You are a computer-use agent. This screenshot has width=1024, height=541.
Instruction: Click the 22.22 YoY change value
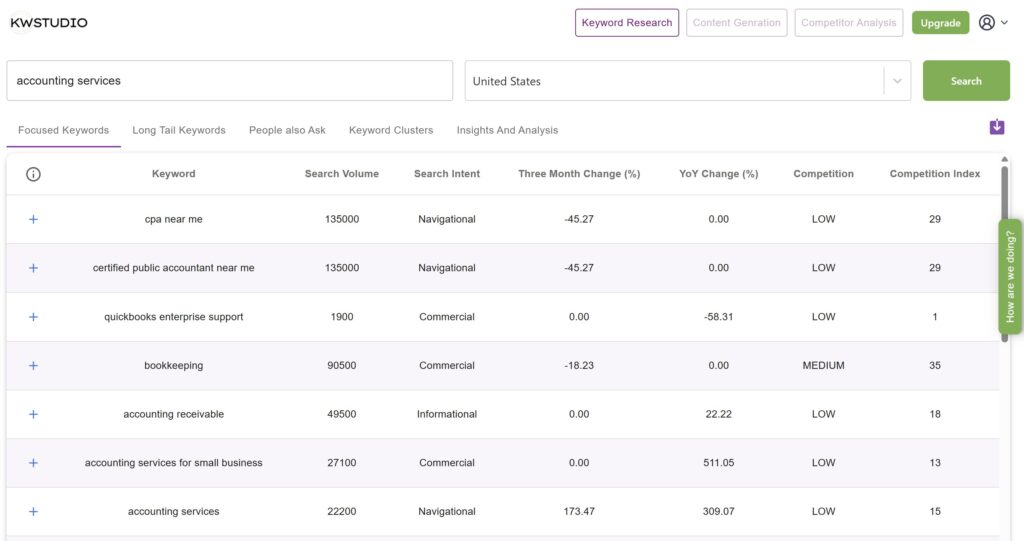coord(718,414)
